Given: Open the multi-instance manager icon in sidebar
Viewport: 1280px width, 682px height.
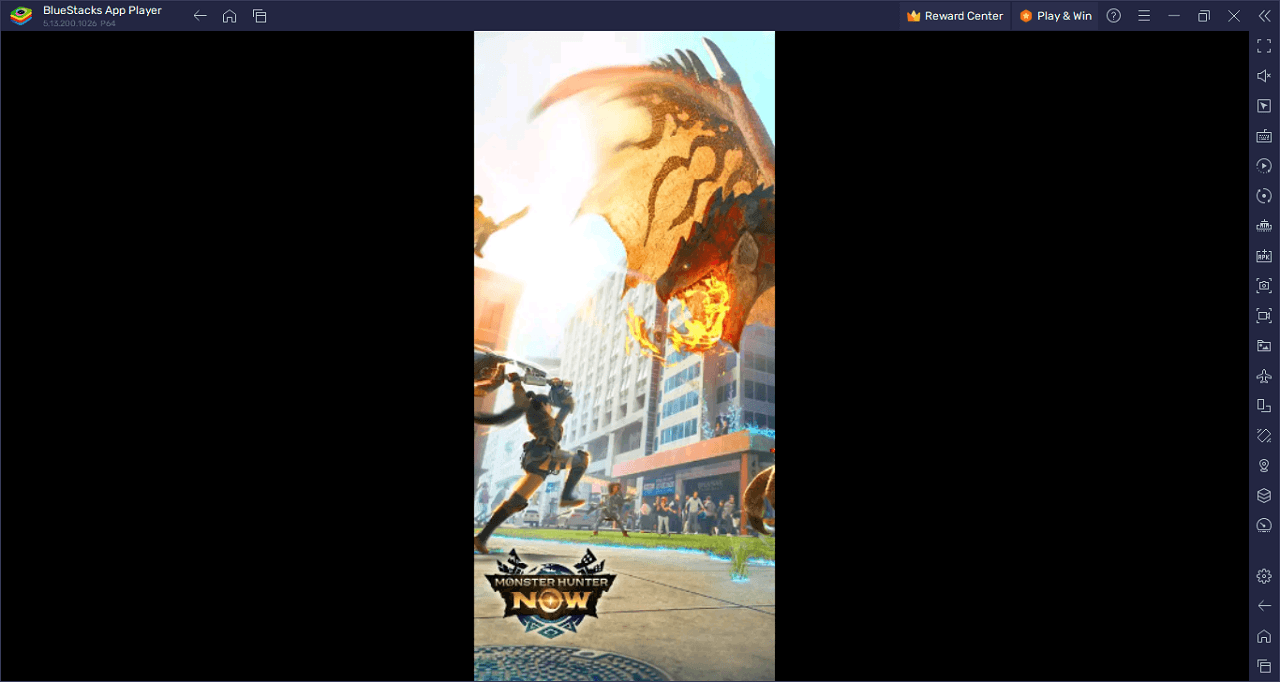Looking at the screenshot, I should 1264,226.
